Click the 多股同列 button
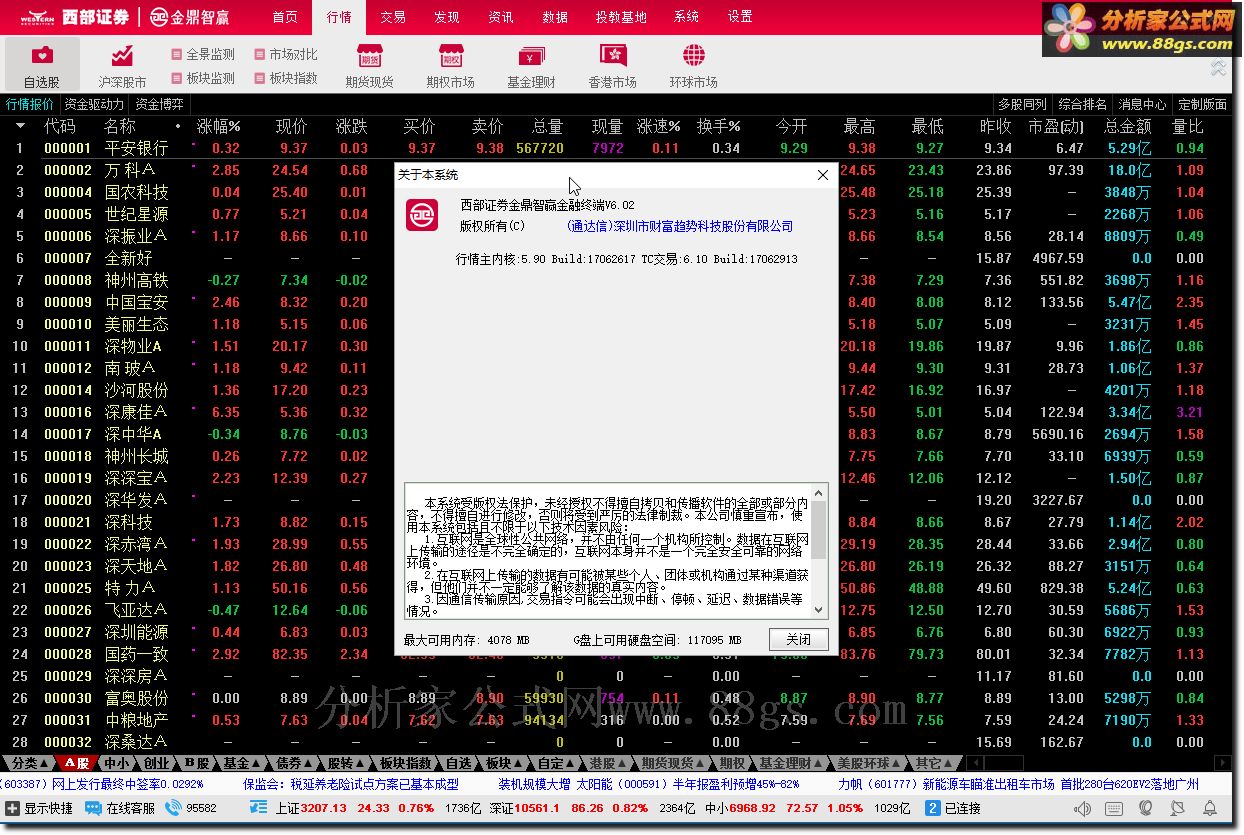1244x835 pixels. (1022, 104)
